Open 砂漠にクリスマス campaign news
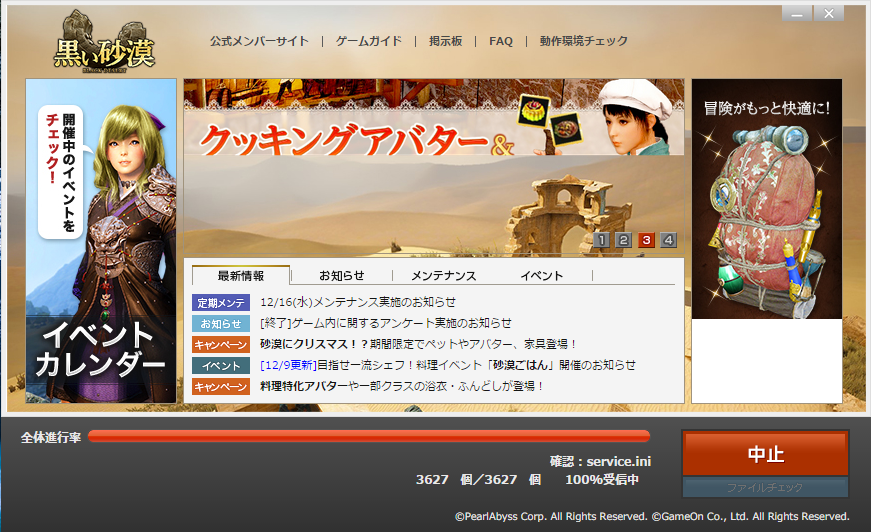This screenshot has width=871, height=532. tap(418, 344)
